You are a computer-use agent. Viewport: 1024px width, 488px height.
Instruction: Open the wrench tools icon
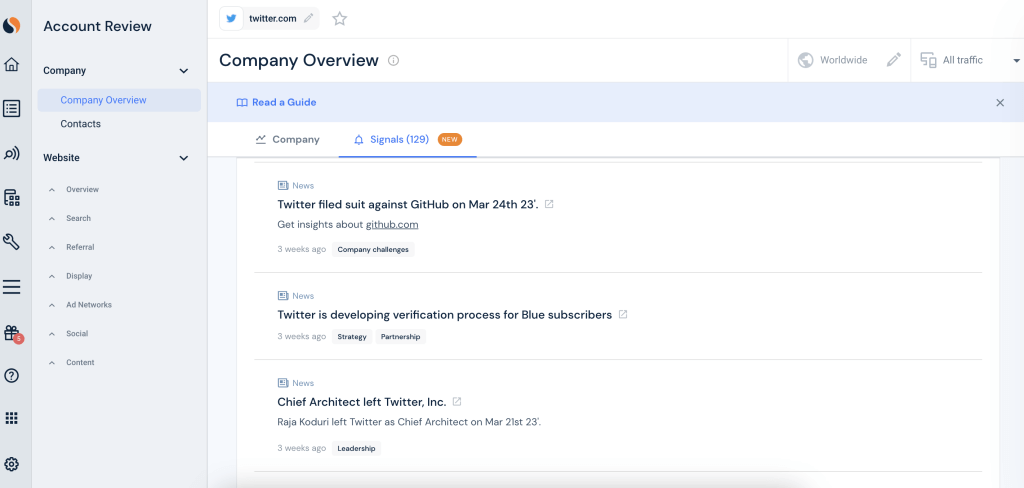tap(11, 242)
